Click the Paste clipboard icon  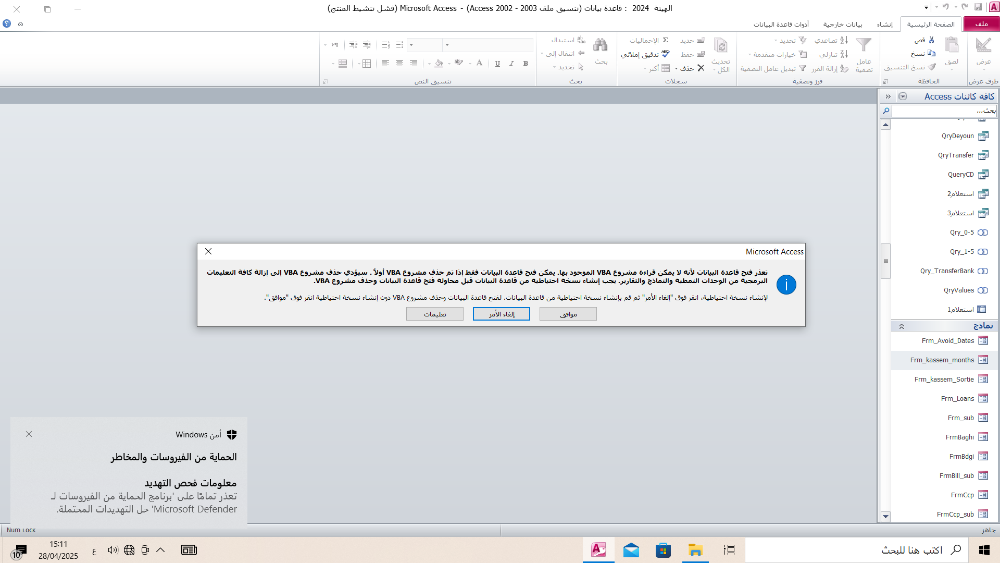coord(953,45)
